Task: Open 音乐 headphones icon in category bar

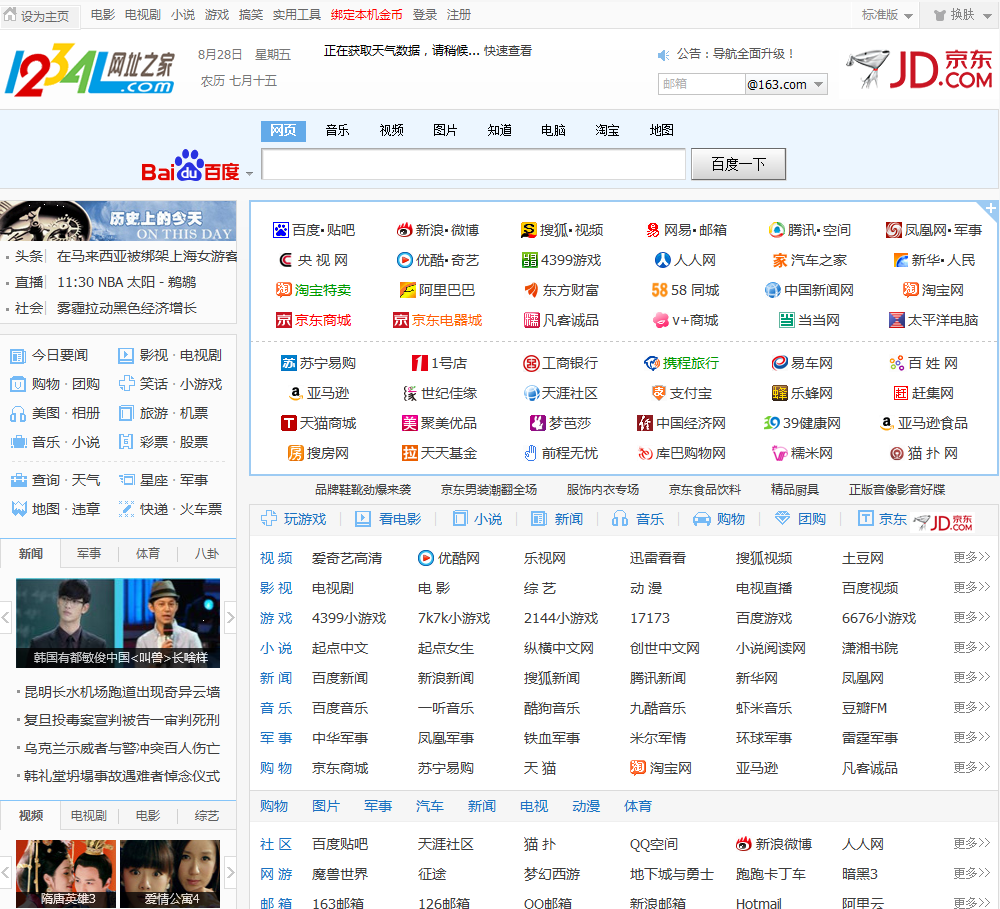Action: [x=620, y=519]
